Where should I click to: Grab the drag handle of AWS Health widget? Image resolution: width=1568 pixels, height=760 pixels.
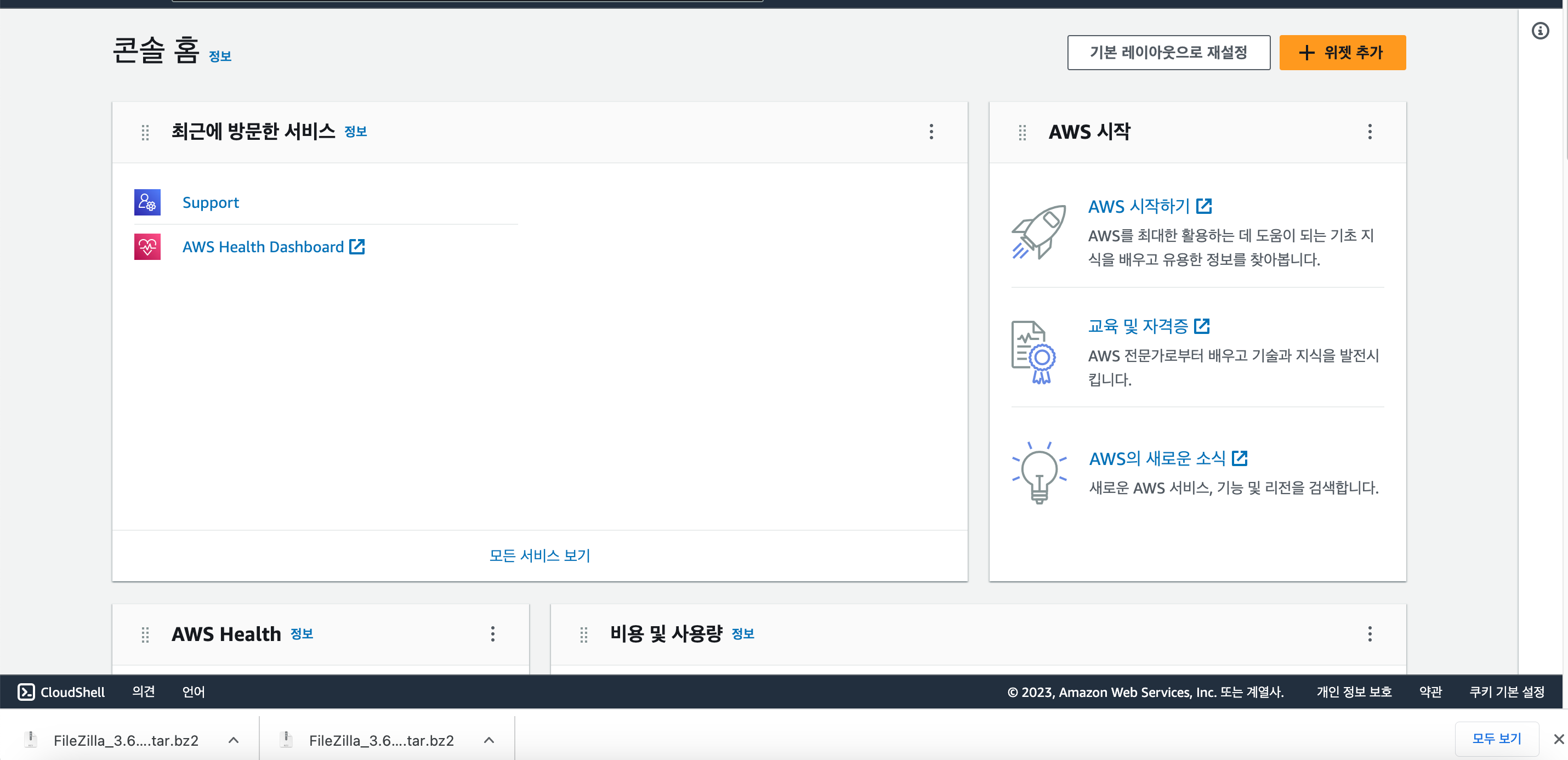coord(145,634)
